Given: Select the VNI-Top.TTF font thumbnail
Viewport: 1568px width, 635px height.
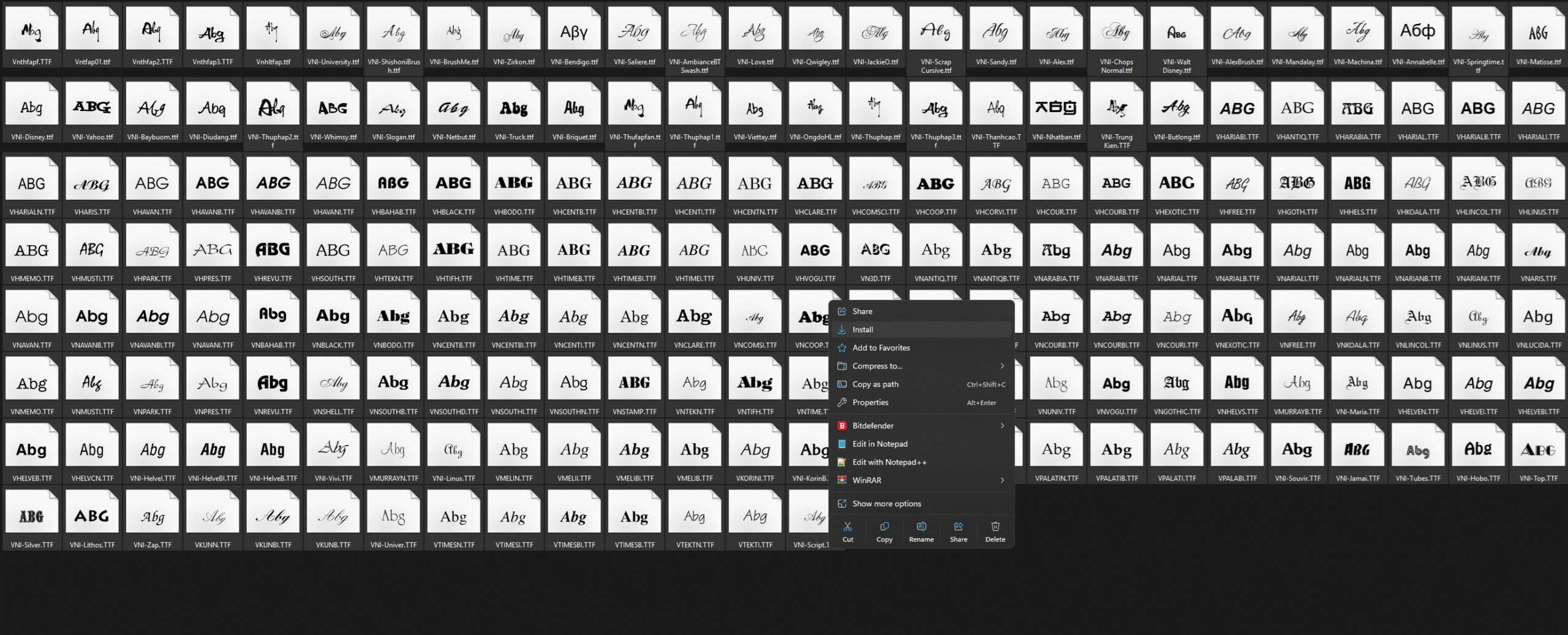Looking at the screenshot, I should click(1539, 450).
